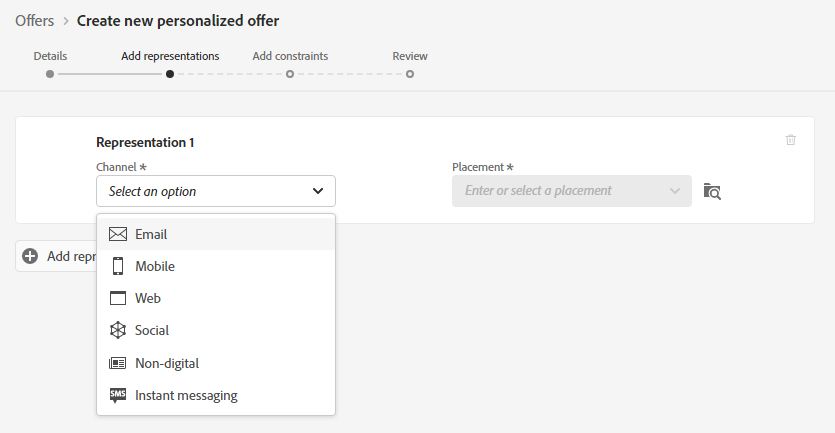This screenshot has height=433, width=835.
Task: Open the placement browse folder-search icon
Action: [712, 191]
